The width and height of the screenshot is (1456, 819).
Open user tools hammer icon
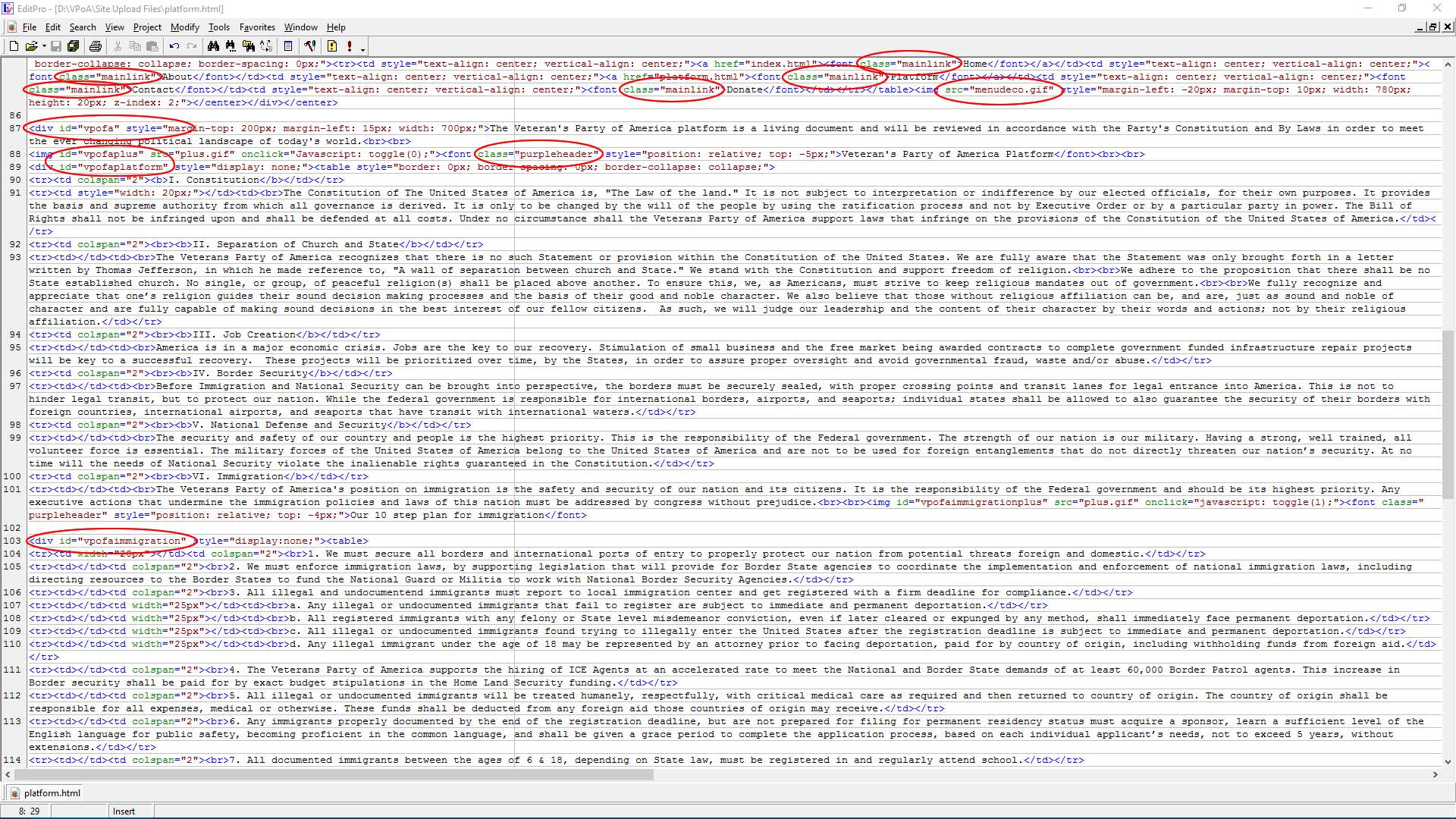(x=309, y=46)
